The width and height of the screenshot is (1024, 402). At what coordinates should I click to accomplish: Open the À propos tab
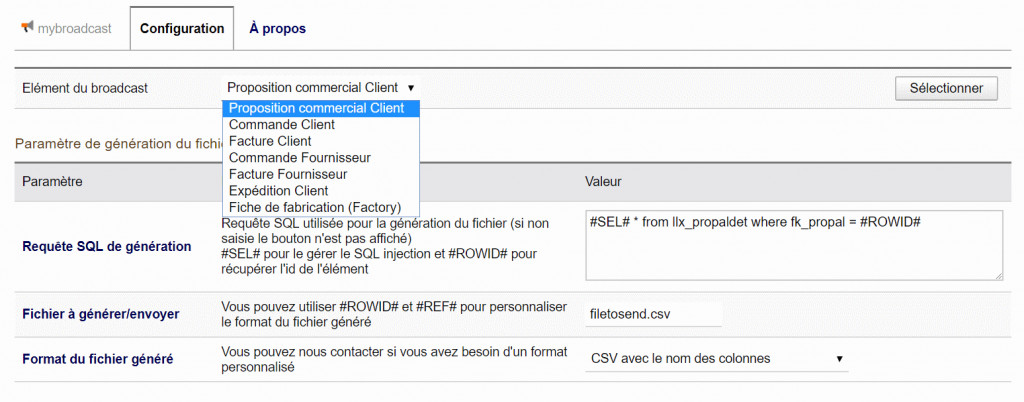coord(277,28)
